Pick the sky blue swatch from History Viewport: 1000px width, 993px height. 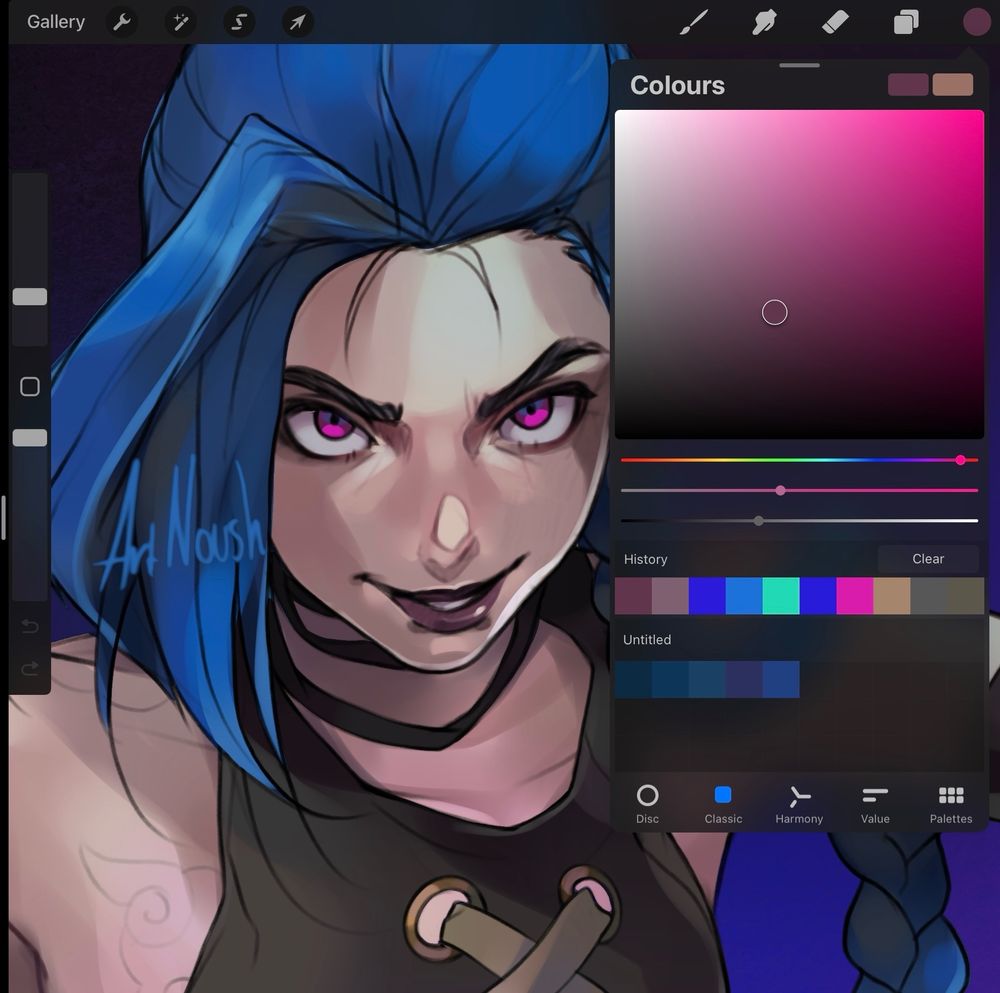coord(744,596)
